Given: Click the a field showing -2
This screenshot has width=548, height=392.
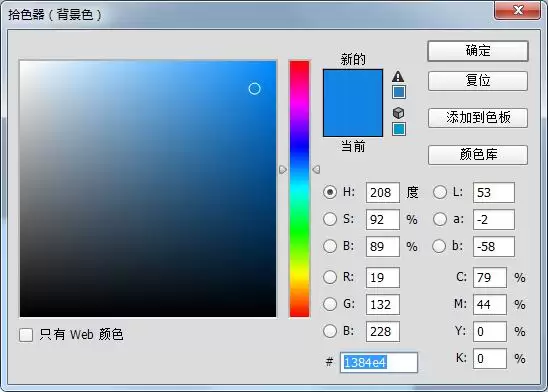Looking at the screenshot, I should point(494,219).
